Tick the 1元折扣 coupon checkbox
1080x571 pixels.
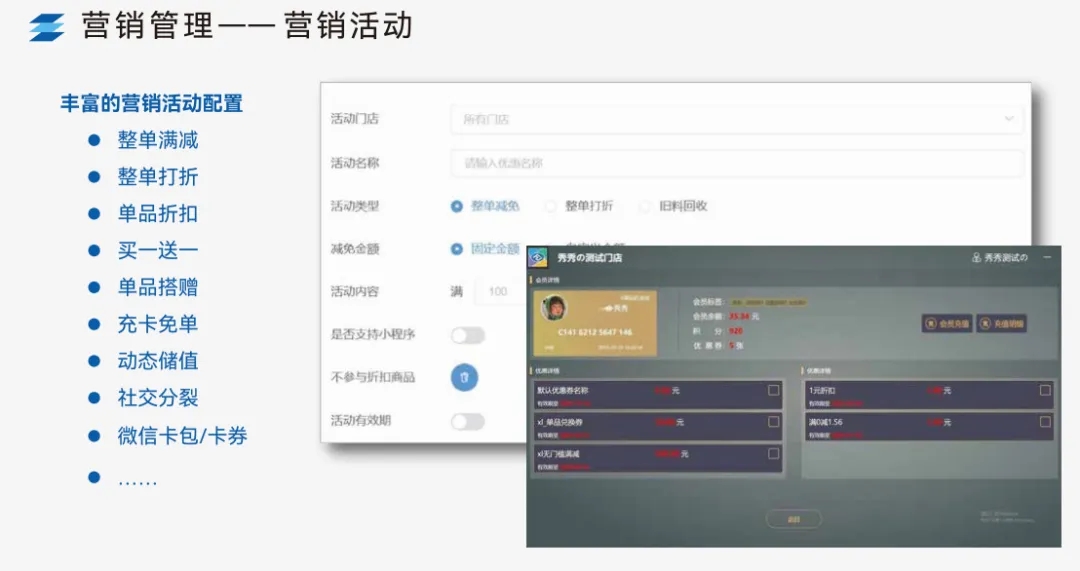tap(1045, 390)
